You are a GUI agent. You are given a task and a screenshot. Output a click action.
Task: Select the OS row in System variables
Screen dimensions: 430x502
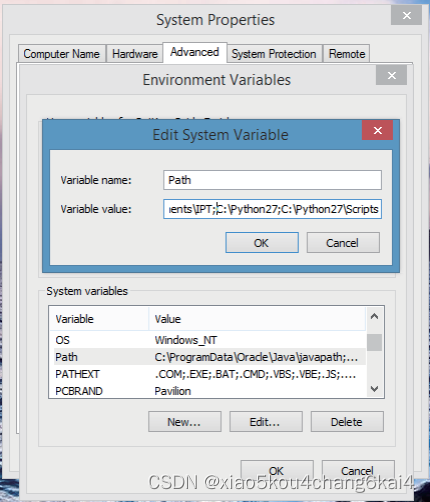(207, 340)
